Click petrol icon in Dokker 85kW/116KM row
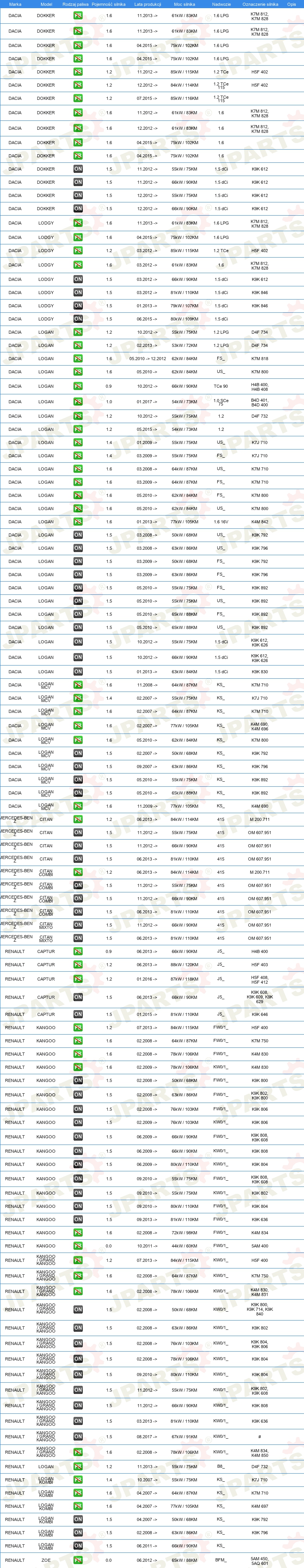This screenshot has width=304, height=1568. click(x=78, y=98)
